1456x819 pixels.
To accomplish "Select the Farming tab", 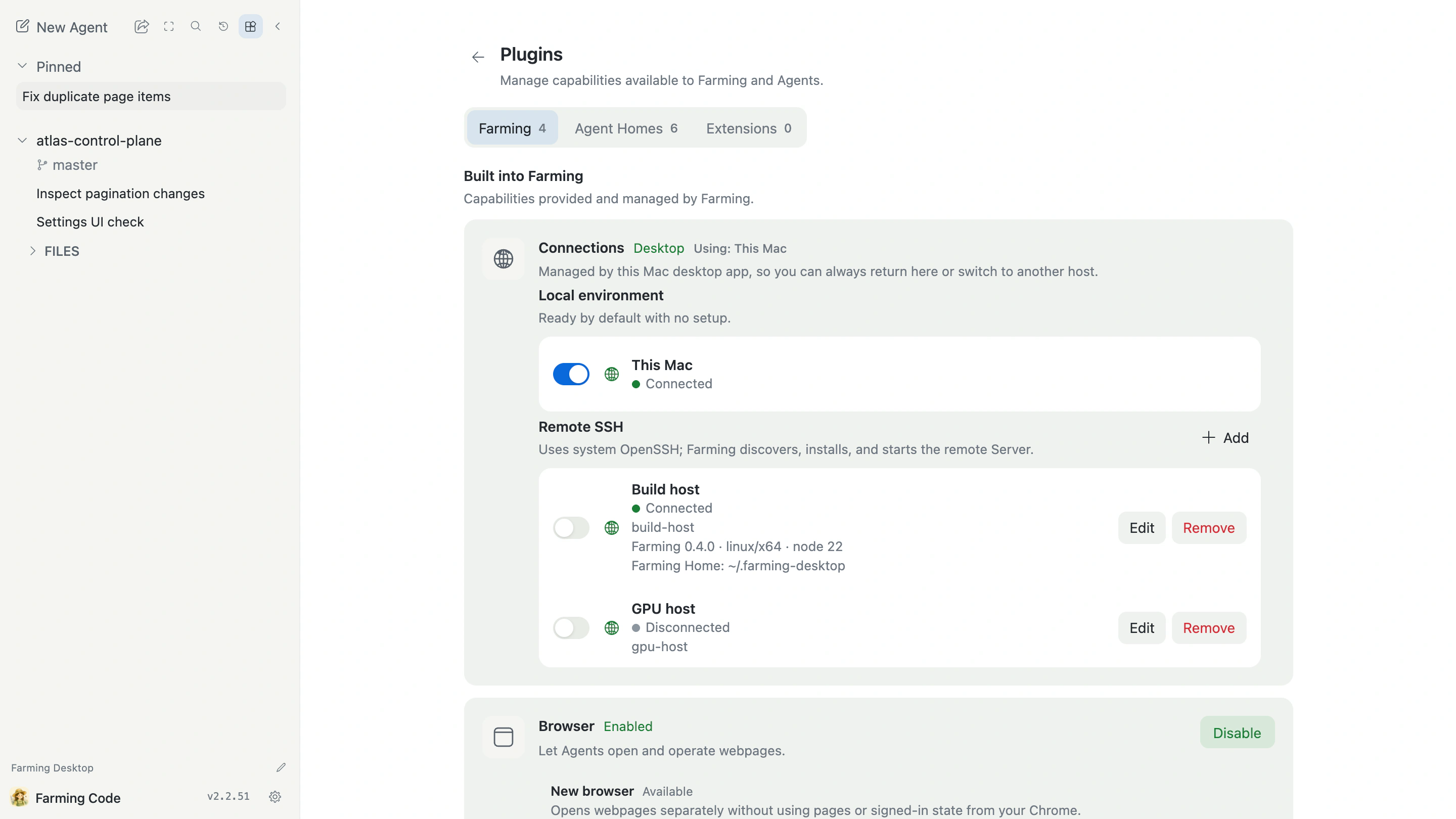I will coord(512,128).
